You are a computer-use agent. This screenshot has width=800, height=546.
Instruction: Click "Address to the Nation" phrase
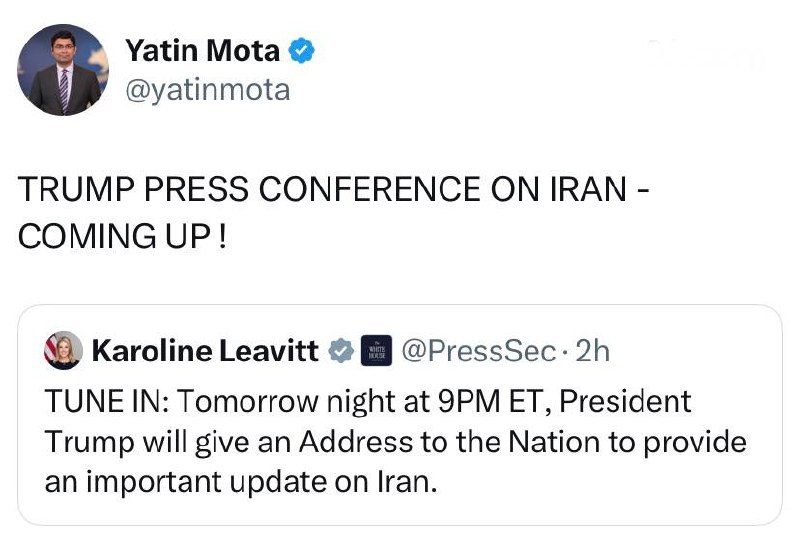point(405,442)
